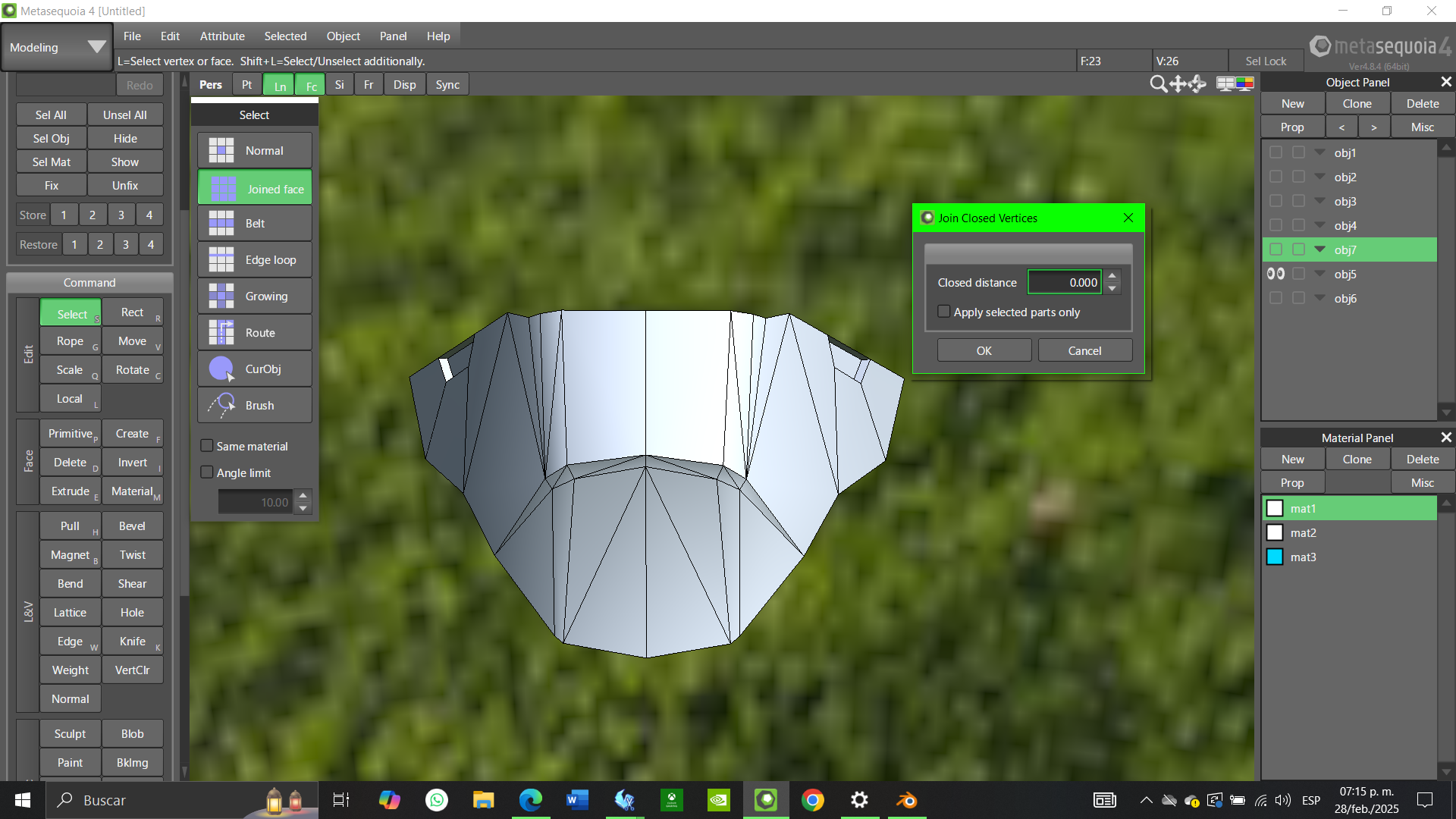Hide obj5 via its eye icon
The width and height of the screenshot is (1456, 819).
[x=1276, y=274]
